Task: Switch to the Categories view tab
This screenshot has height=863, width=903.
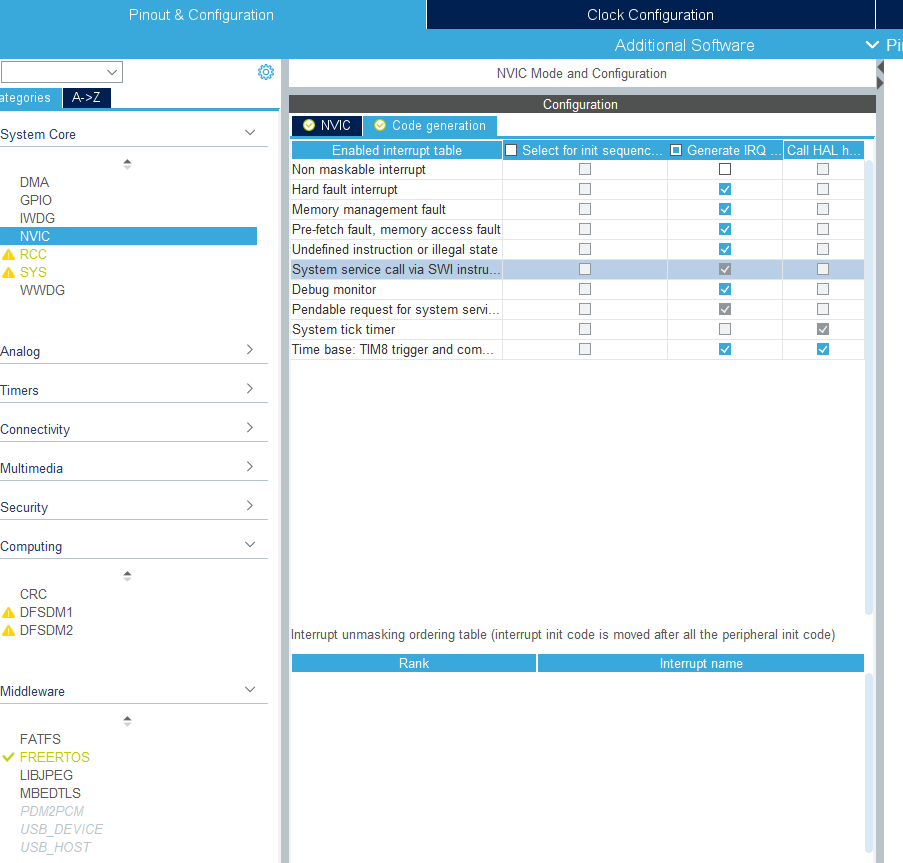Action: coord(30,98)
